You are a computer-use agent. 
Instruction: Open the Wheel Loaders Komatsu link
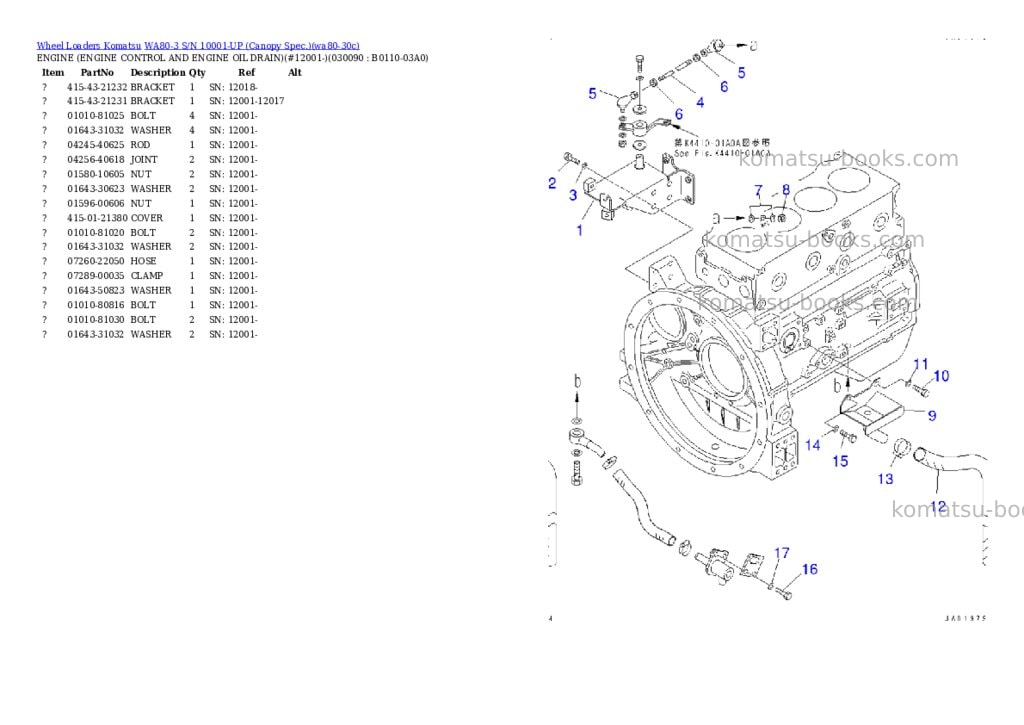click(x=89, y=46)
